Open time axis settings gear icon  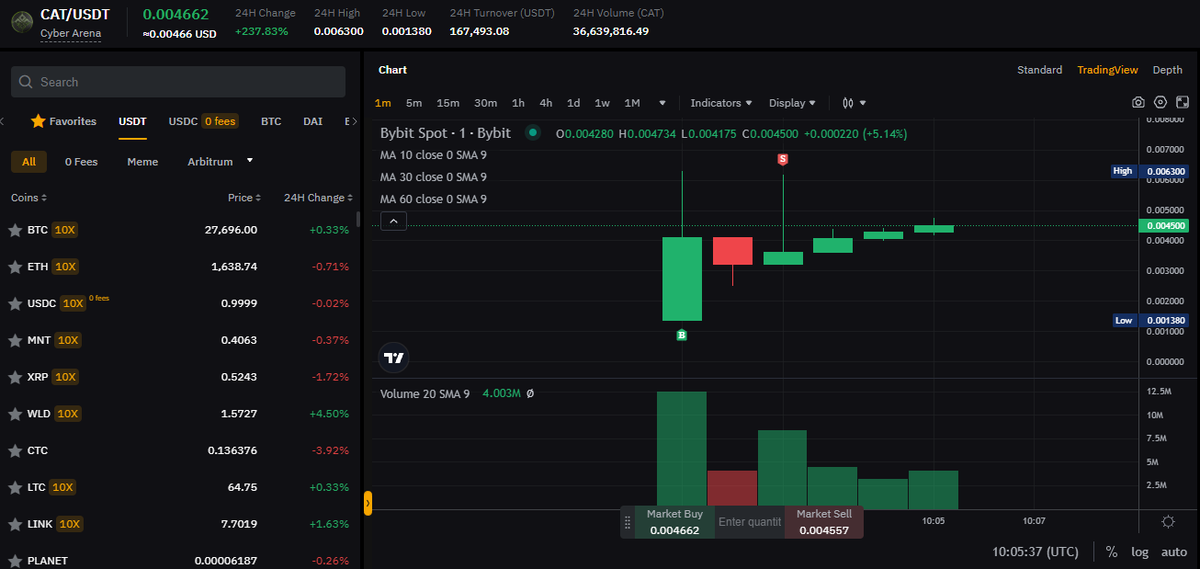[x=1168, y=521]
